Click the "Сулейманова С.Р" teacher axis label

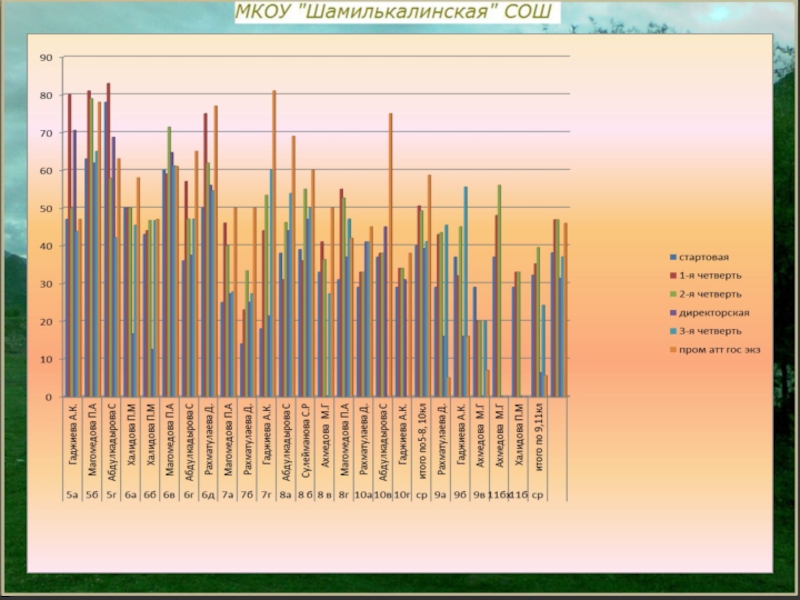(306, 443)
